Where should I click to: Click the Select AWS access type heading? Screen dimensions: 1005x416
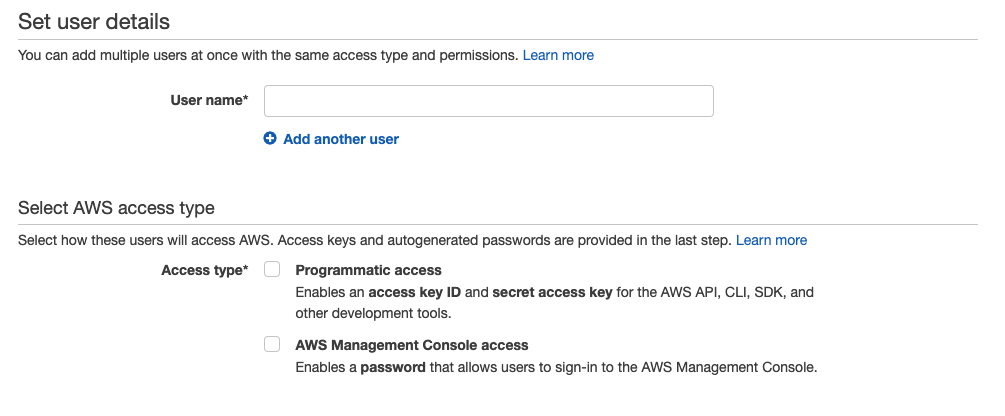tap(116, 208)
